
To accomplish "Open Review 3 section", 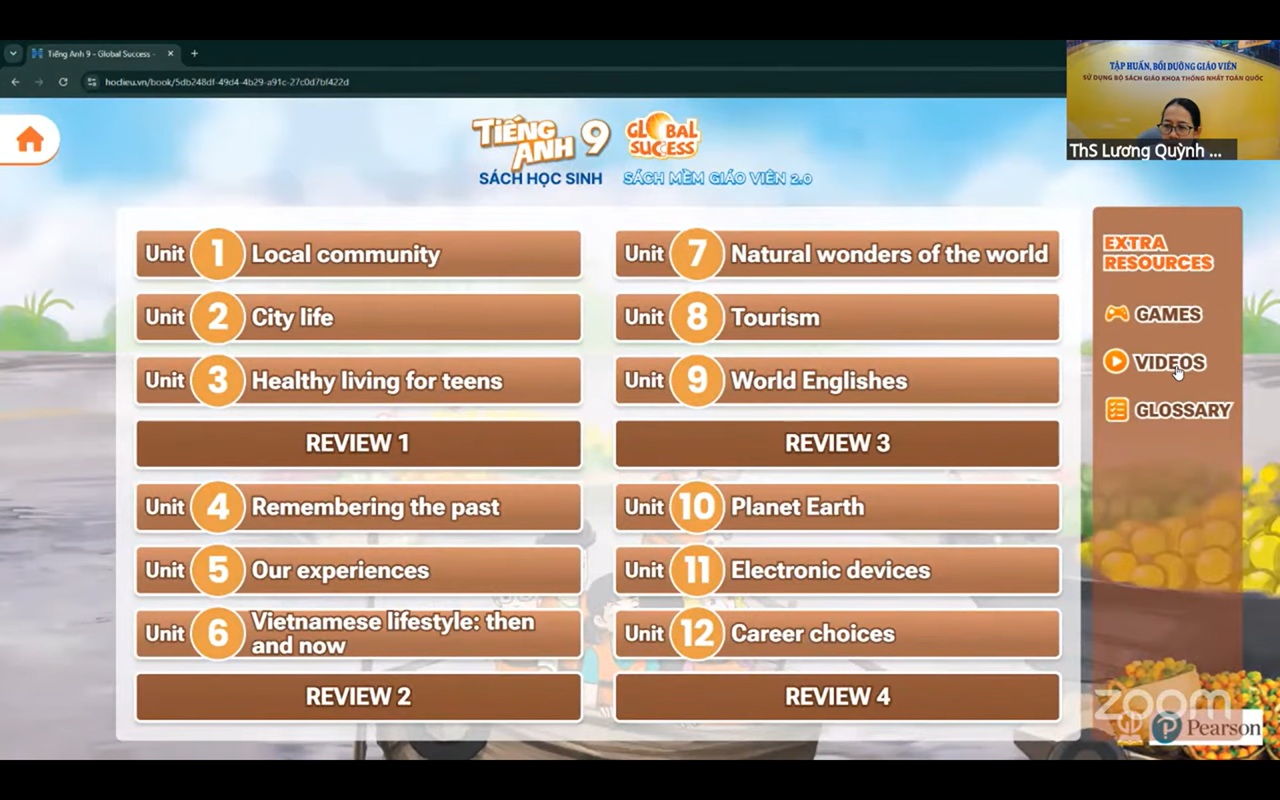I will 837,444.
